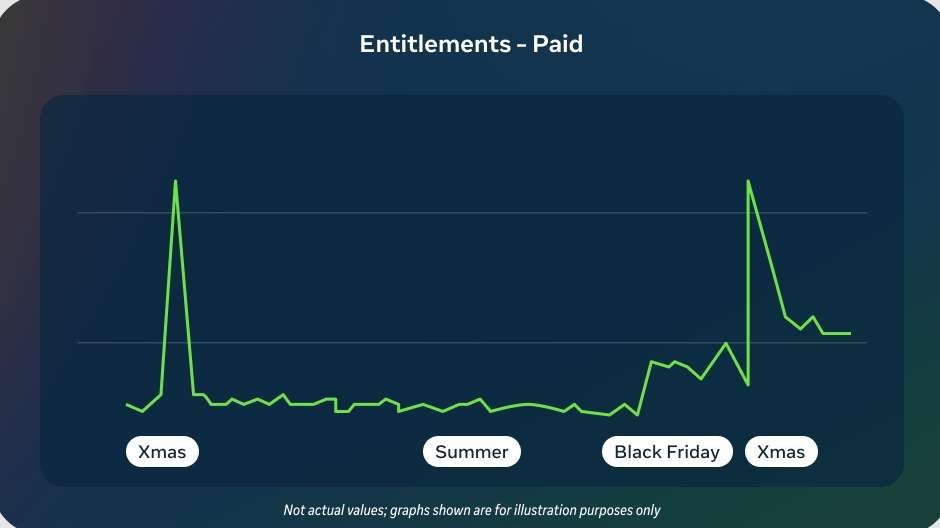Select the right Xmas label pill
Image resolution: width=940 pixels, height=528 pixels.
tap(781, 452)
